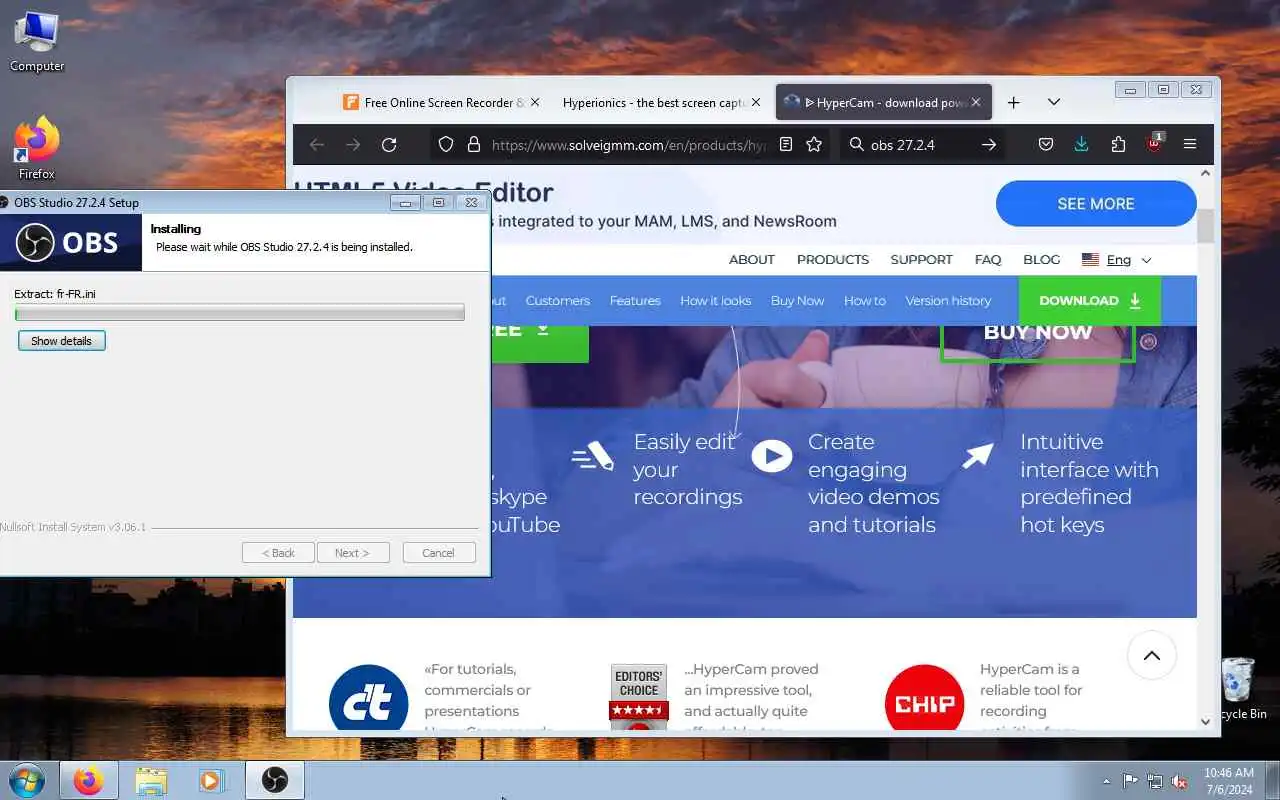The height and width of the screenshot is (800, 1280).
Task: Open the uBlock Origin extension icon
Action: [x=1154, y=143]
